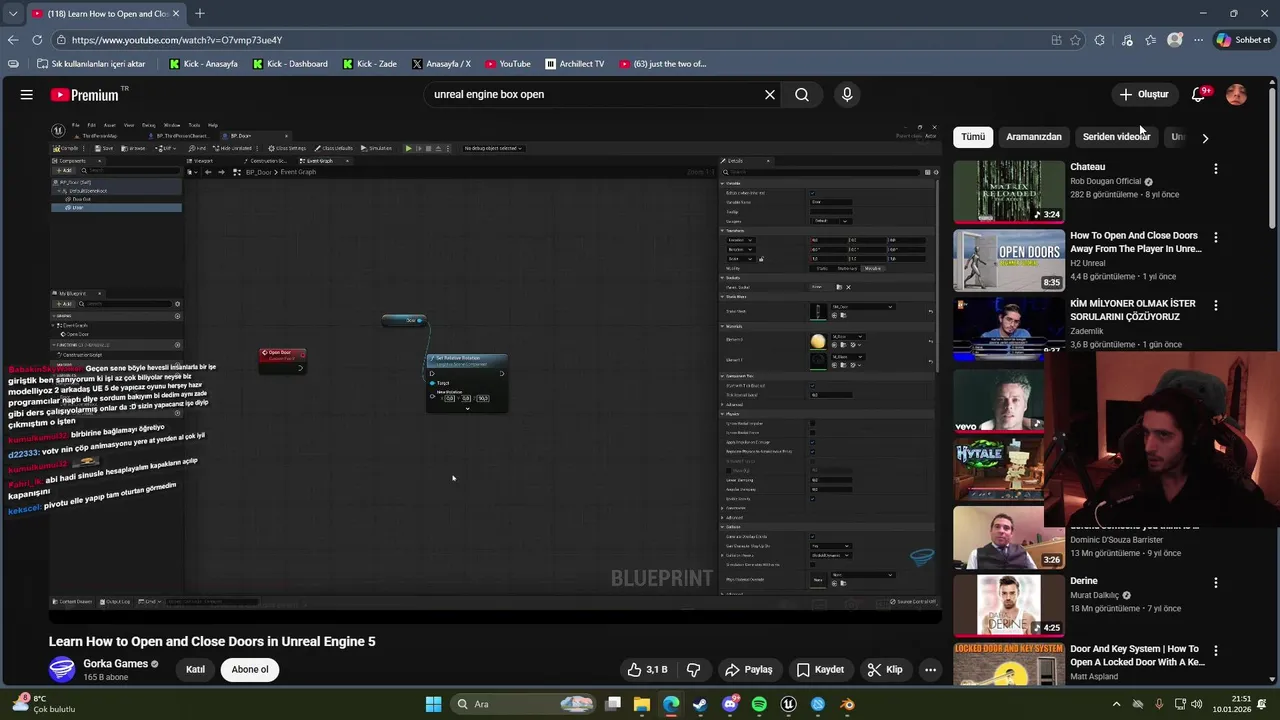
Task: Open the Derine video thumbnail
Action: click(x=1009, y=605)
